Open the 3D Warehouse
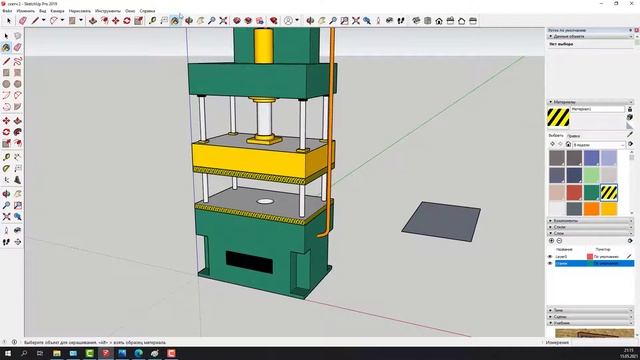This screenshot has height=360, width=640. click(x=237, y=20)
